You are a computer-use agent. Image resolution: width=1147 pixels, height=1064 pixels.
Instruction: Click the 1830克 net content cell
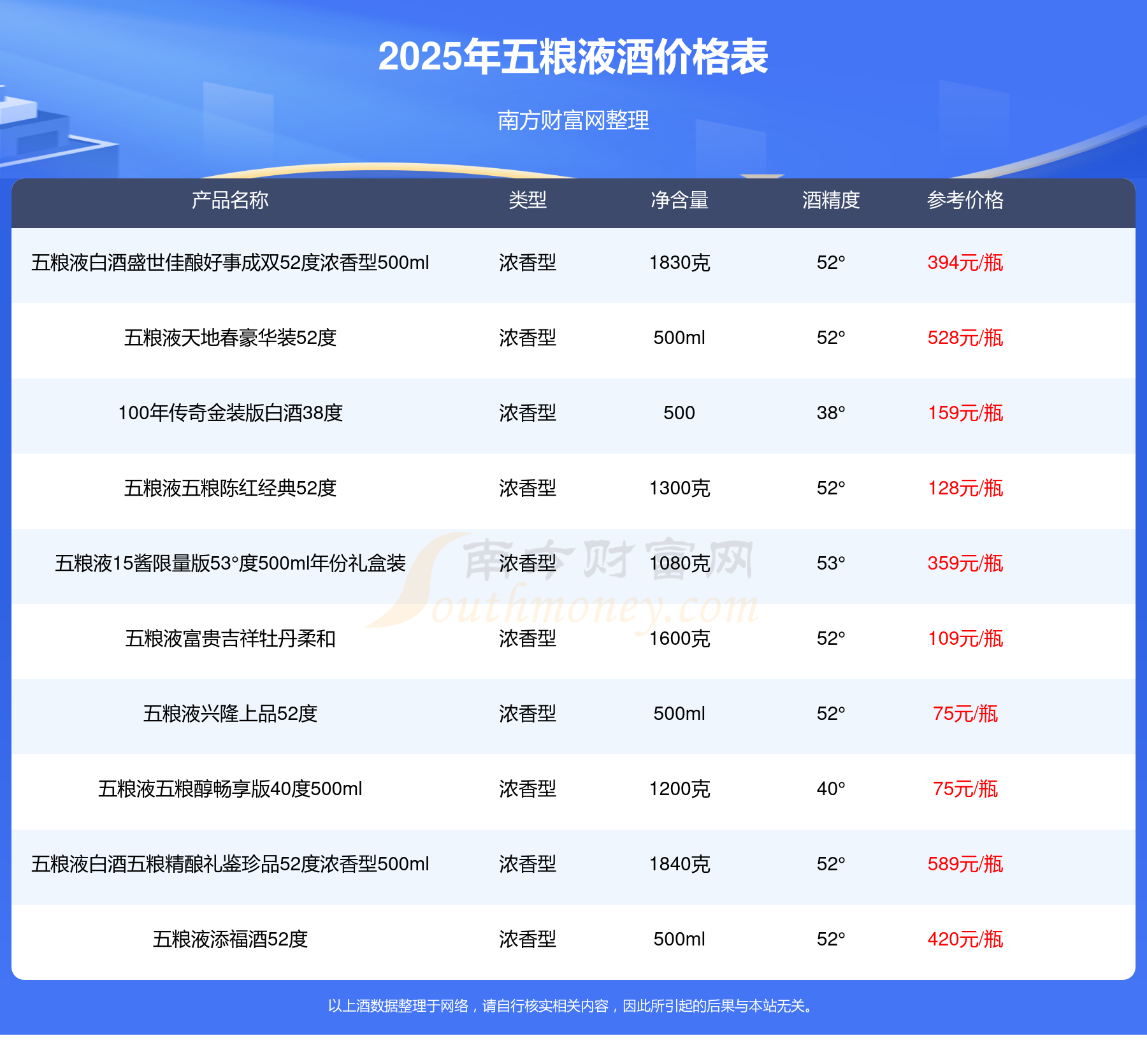tap(679, 262)
